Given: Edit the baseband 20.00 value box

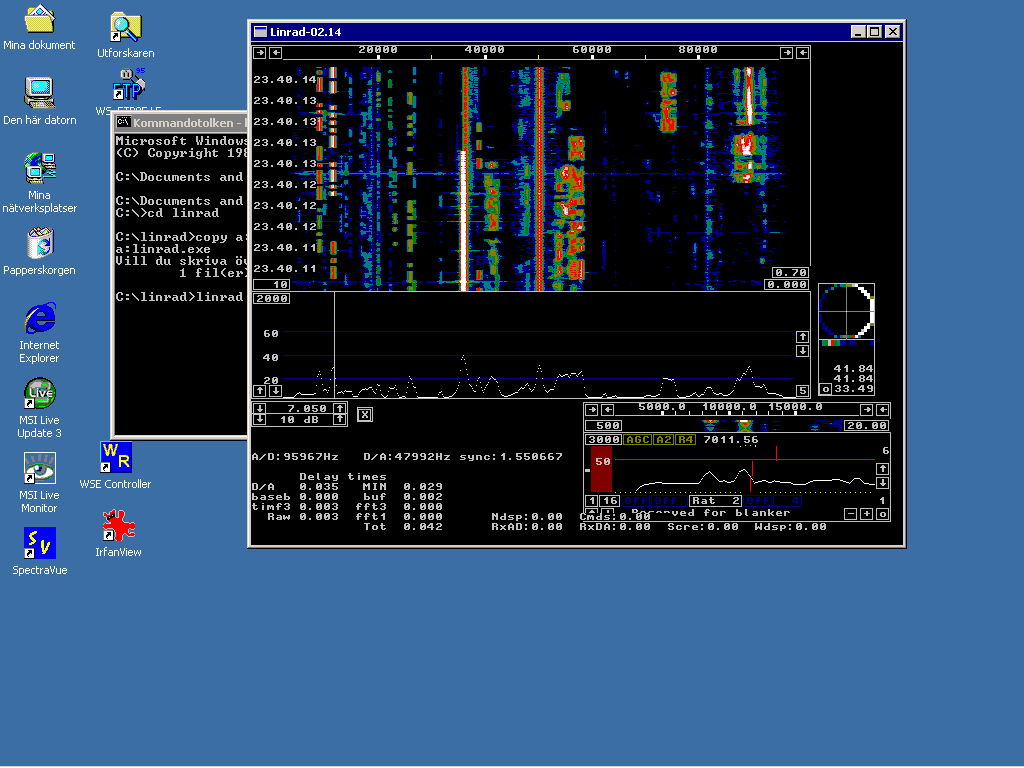Looking at the screenshot, I should (866, 425).
